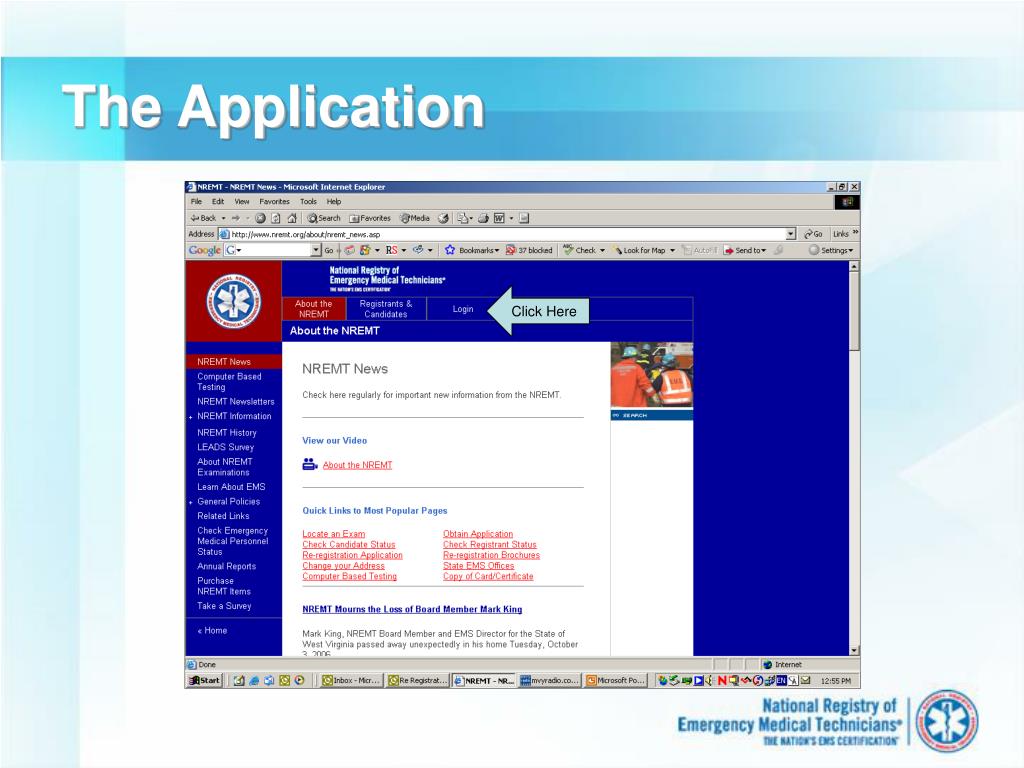This screenshot has height=768, width=1024.
Task: Open the Registrants & Candidates tab
Action: [385, 309]
